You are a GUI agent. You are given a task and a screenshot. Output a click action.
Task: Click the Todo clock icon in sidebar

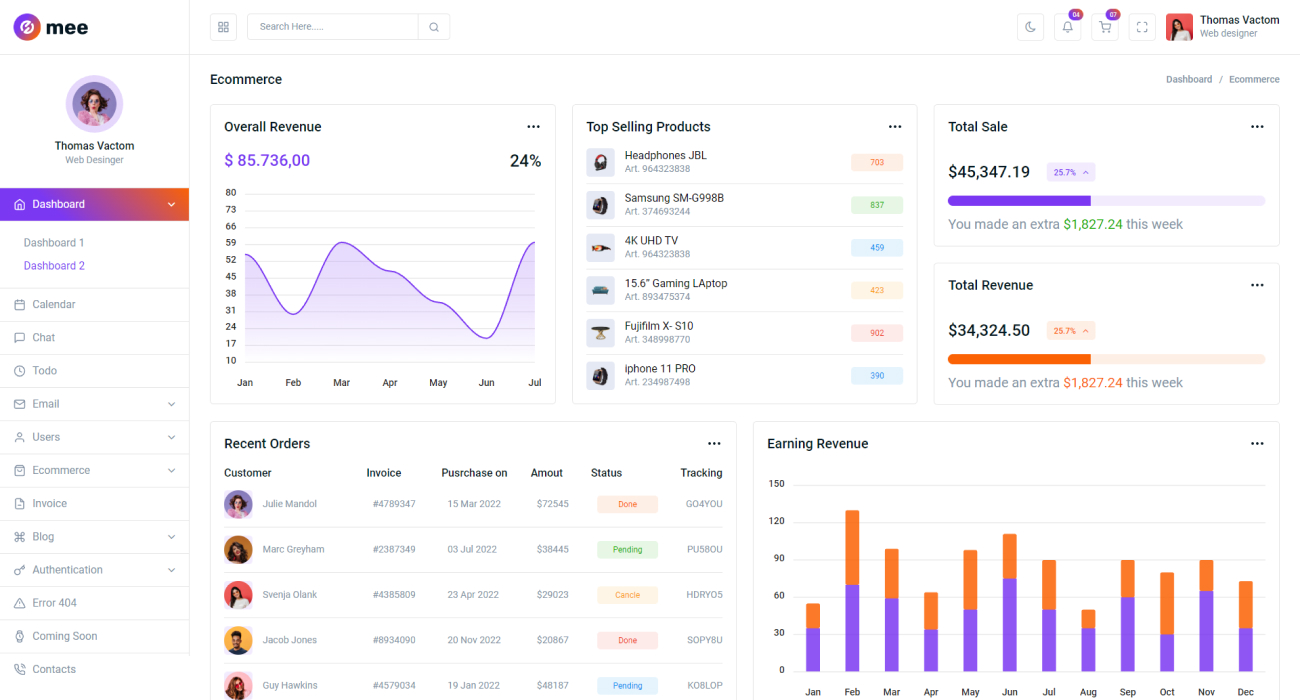click(19, 371)
